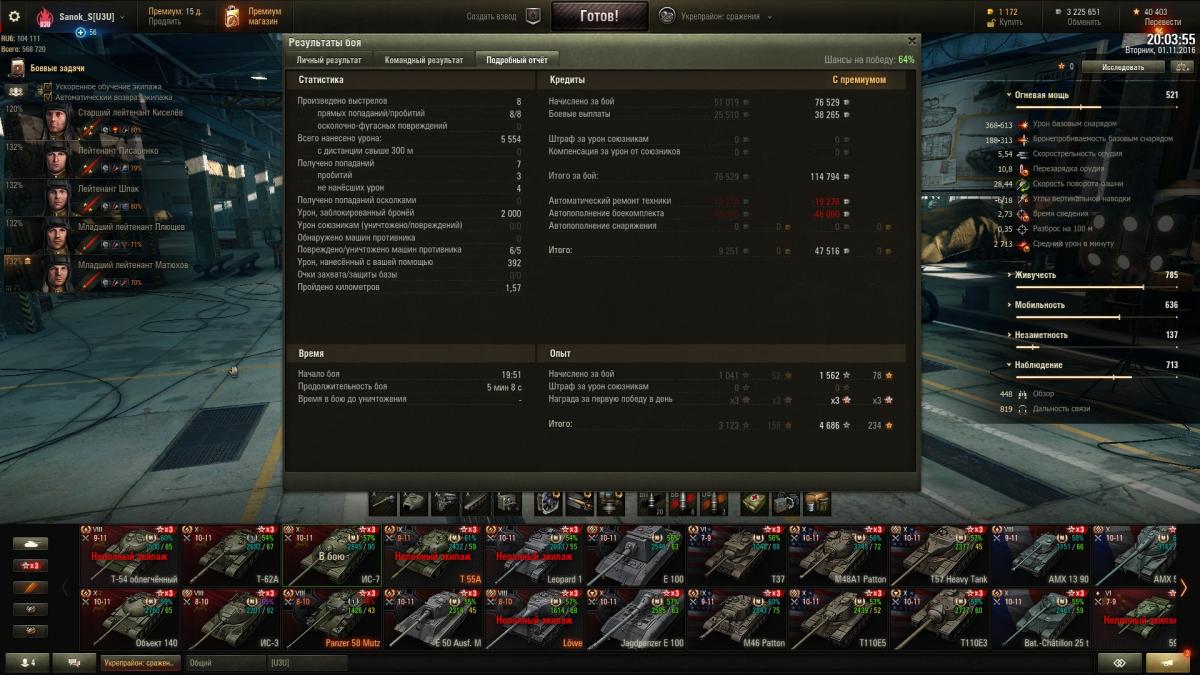1200x675 pixels.
Task: Open the chat channels icon
Action: point(73,662)
